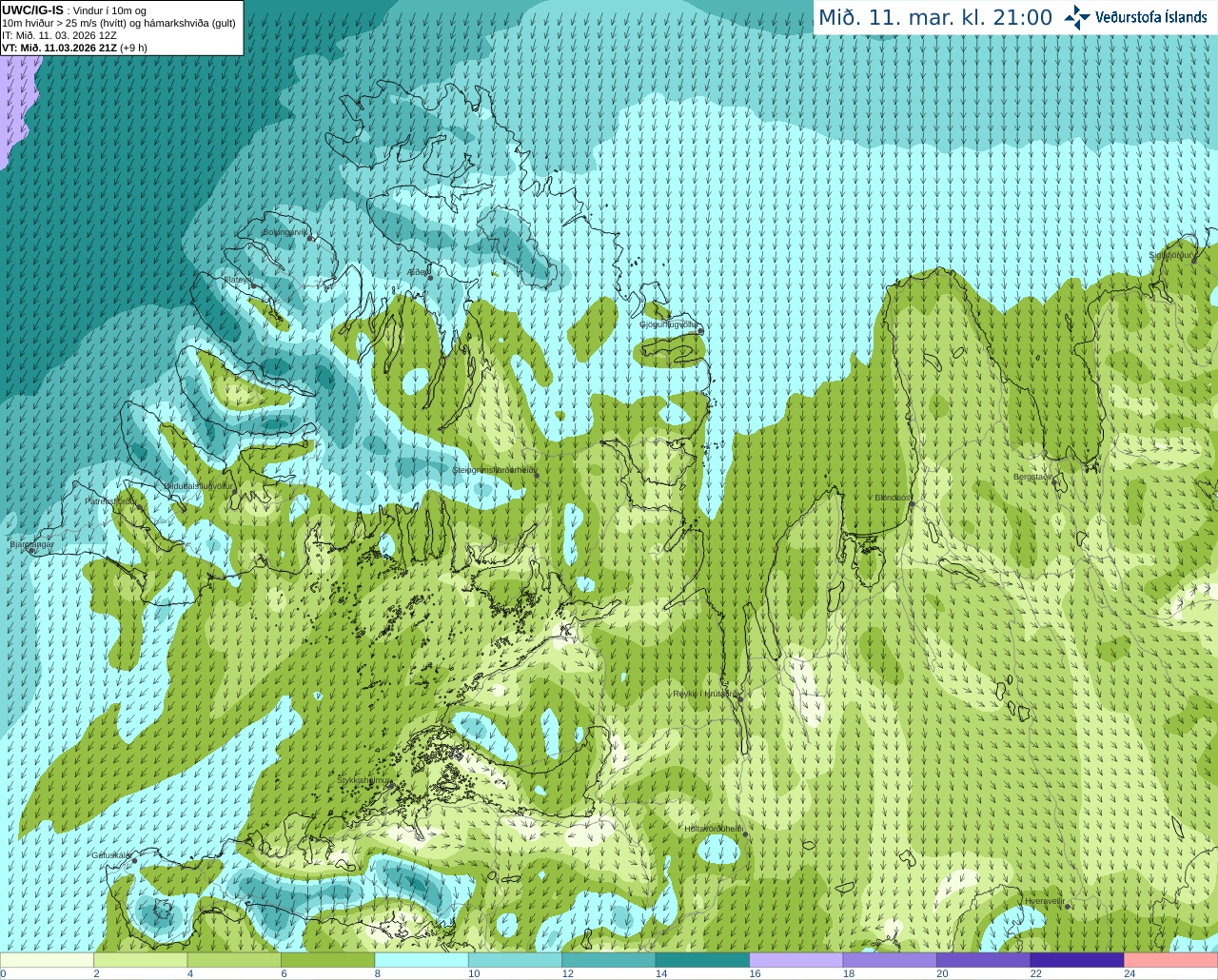Click the Bolungarvík station label
The width and height of the screenshot is (1218, 980).
coord(285,232)
